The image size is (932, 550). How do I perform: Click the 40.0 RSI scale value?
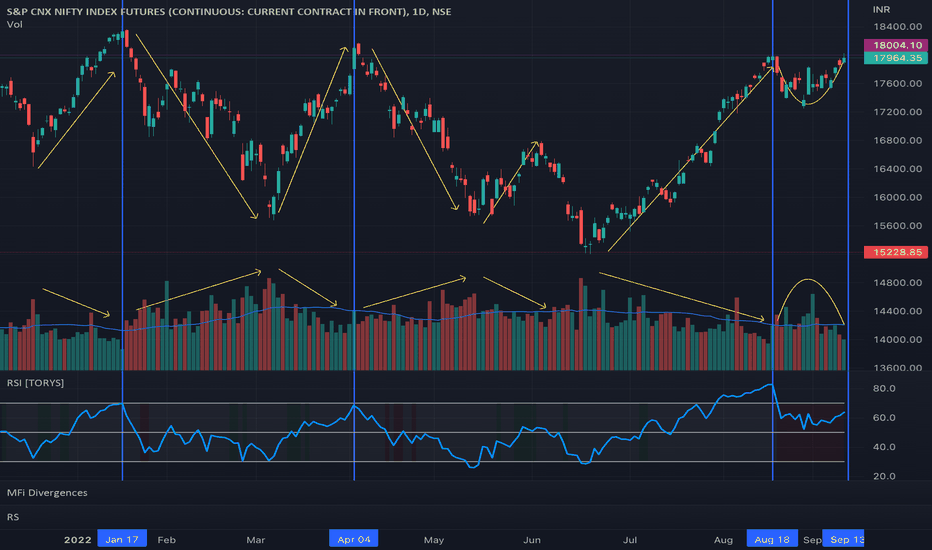pyautogui.click(x=884, y=447)
